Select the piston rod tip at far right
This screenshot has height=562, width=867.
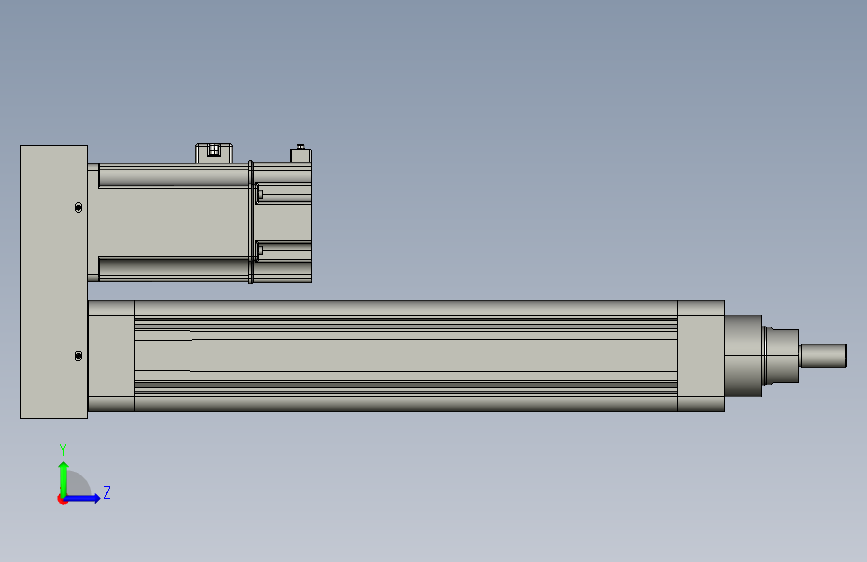coord(823,356)
